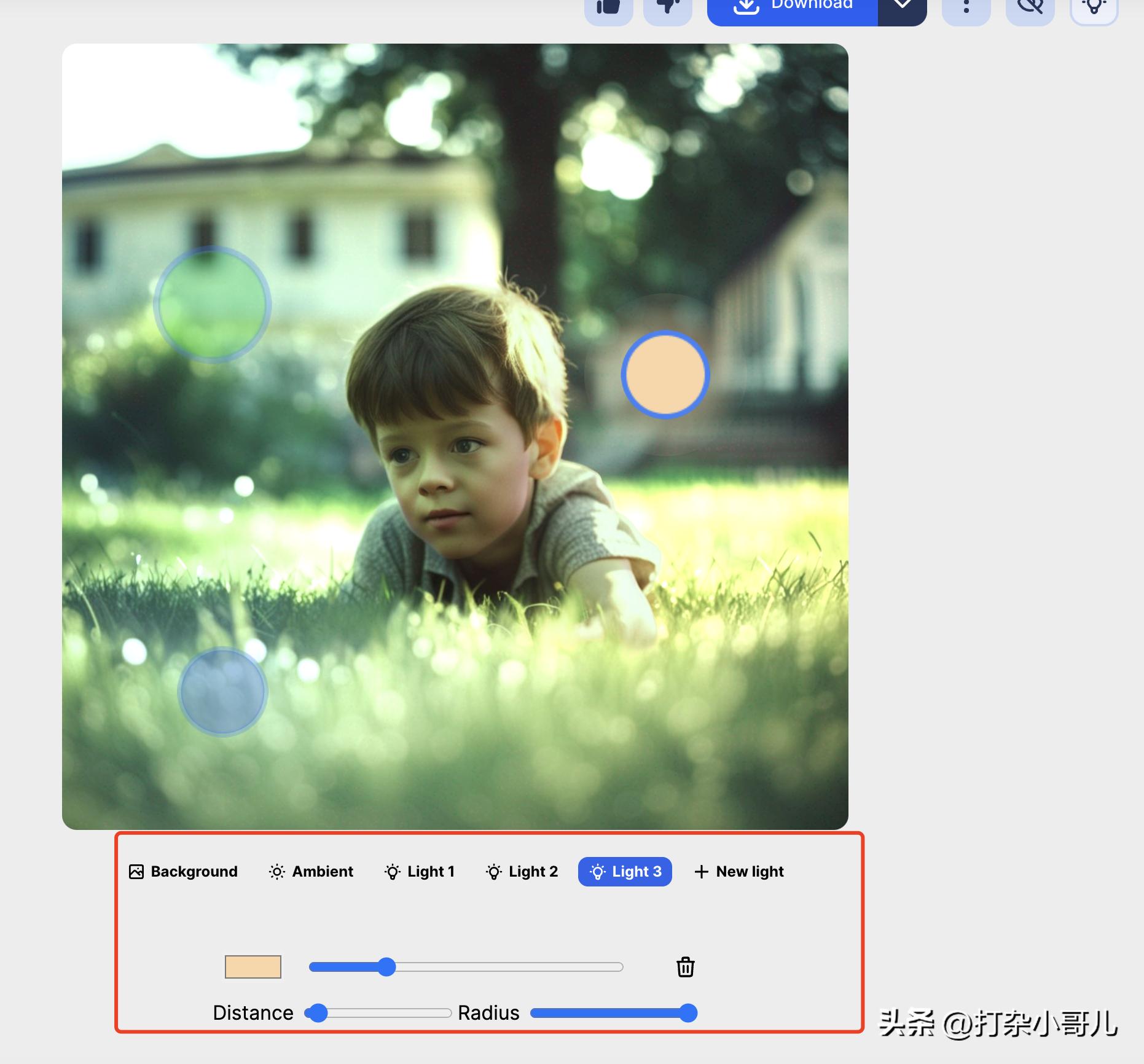Click the Download button
Viewport: 1144px width, 1064px height.
tap(793, 9)
